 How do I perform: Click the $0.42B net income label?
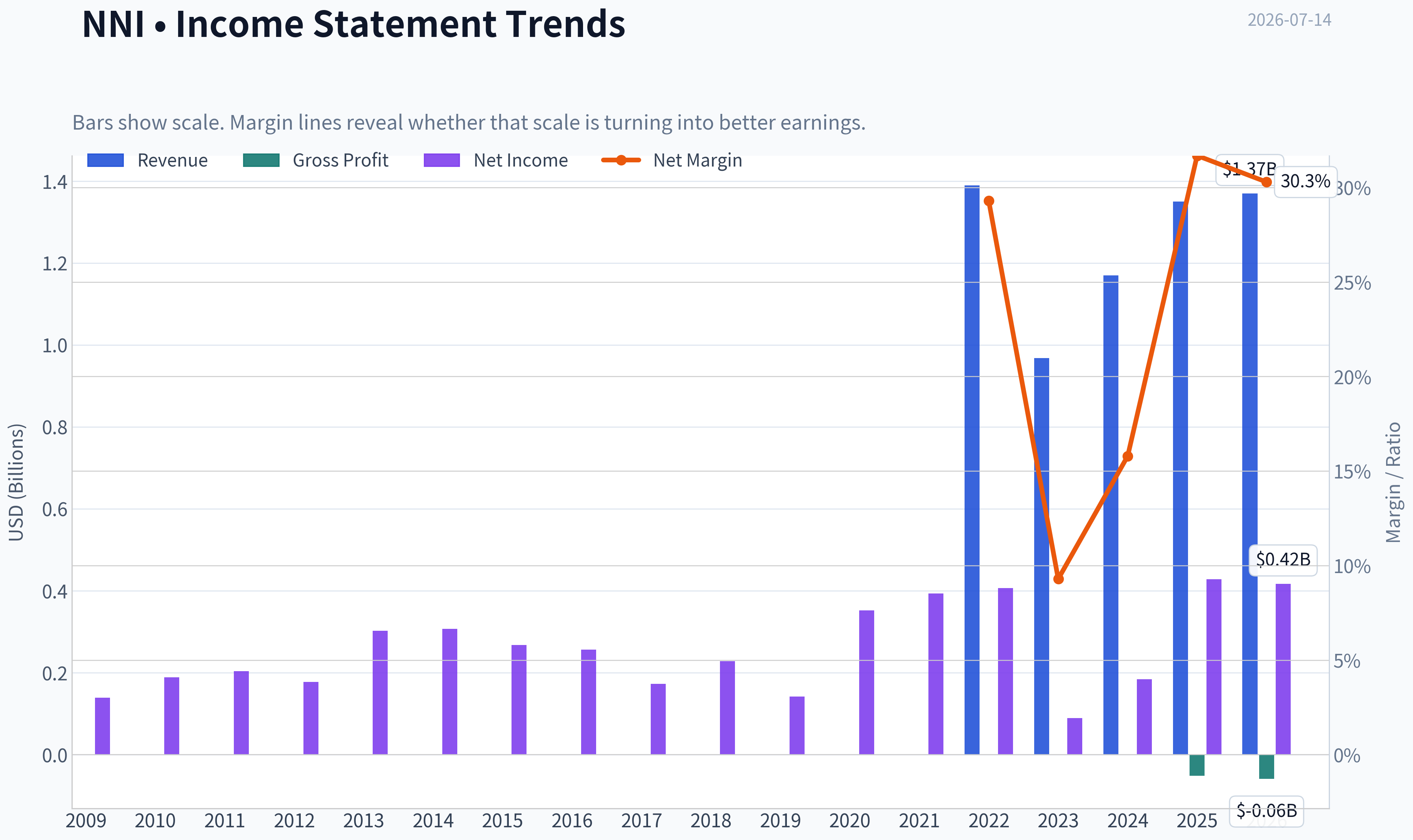[1283, 560]
